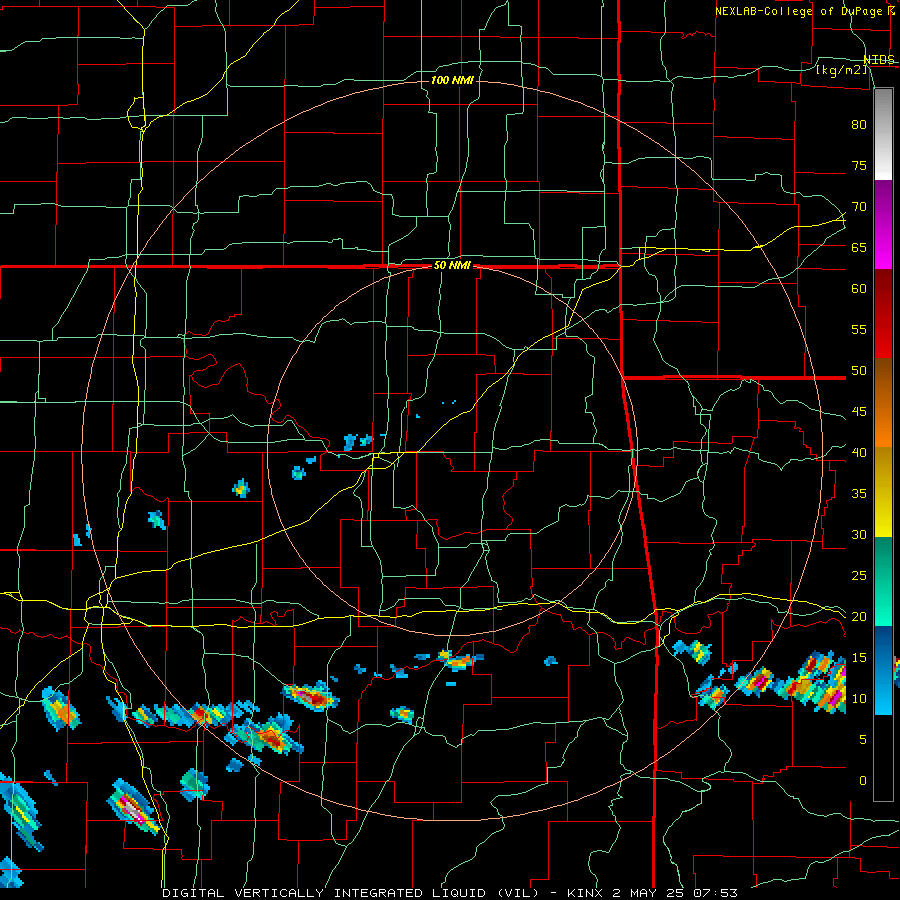The height and width of the screenshot is (900, 900).
Task: Select the green segment of the color scale
Action: pos(883,582)
